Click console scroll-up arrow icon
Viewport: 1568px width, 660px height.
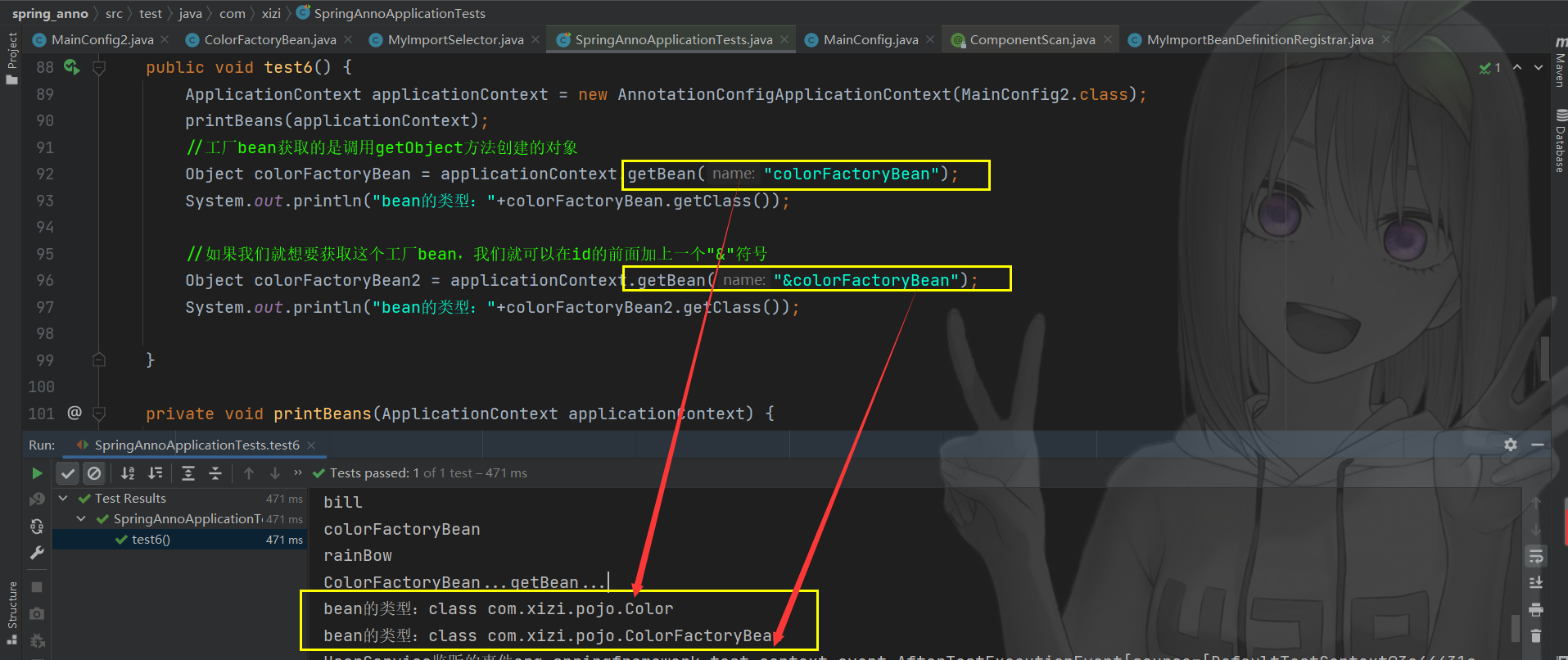(x=1536, y=503)
